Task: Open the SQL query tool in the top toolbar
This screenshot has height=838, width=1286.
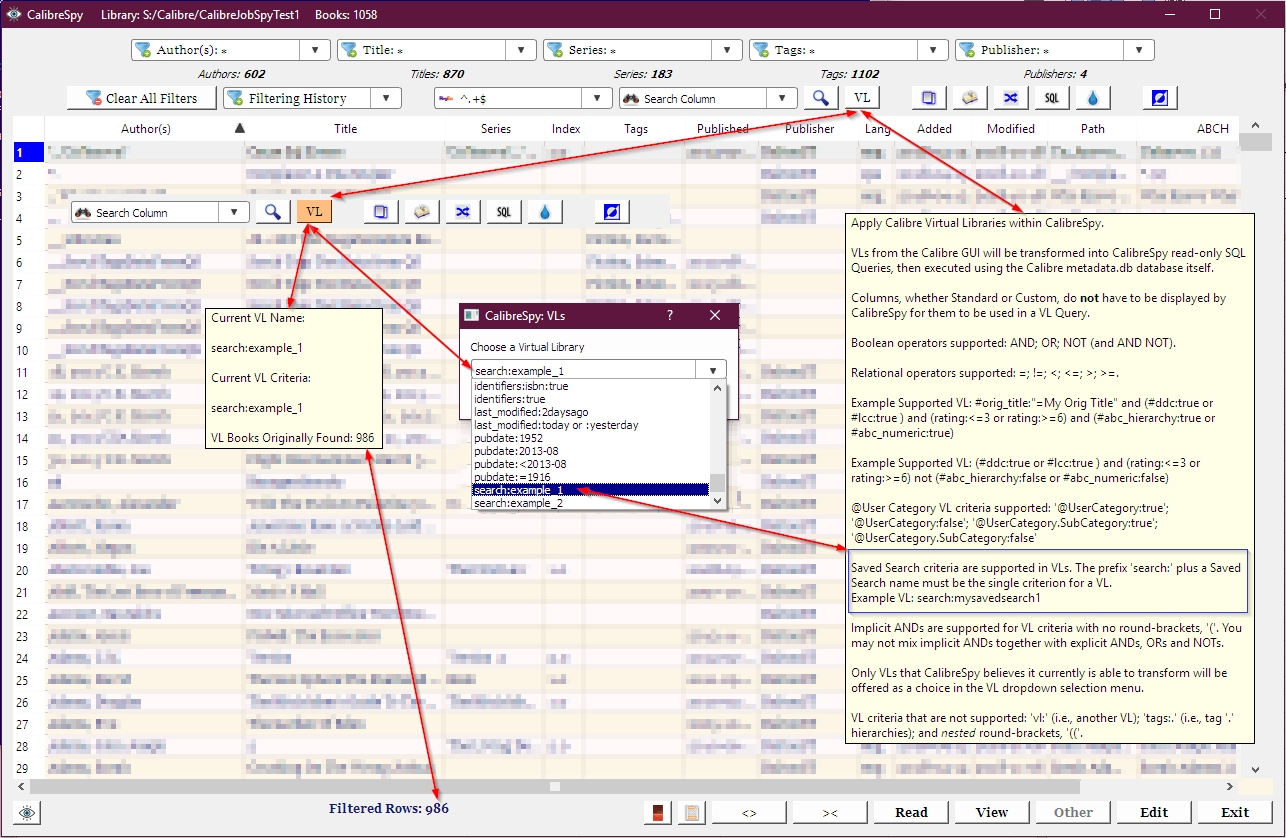Action: pyautogui.click(x=1051, y=98)
